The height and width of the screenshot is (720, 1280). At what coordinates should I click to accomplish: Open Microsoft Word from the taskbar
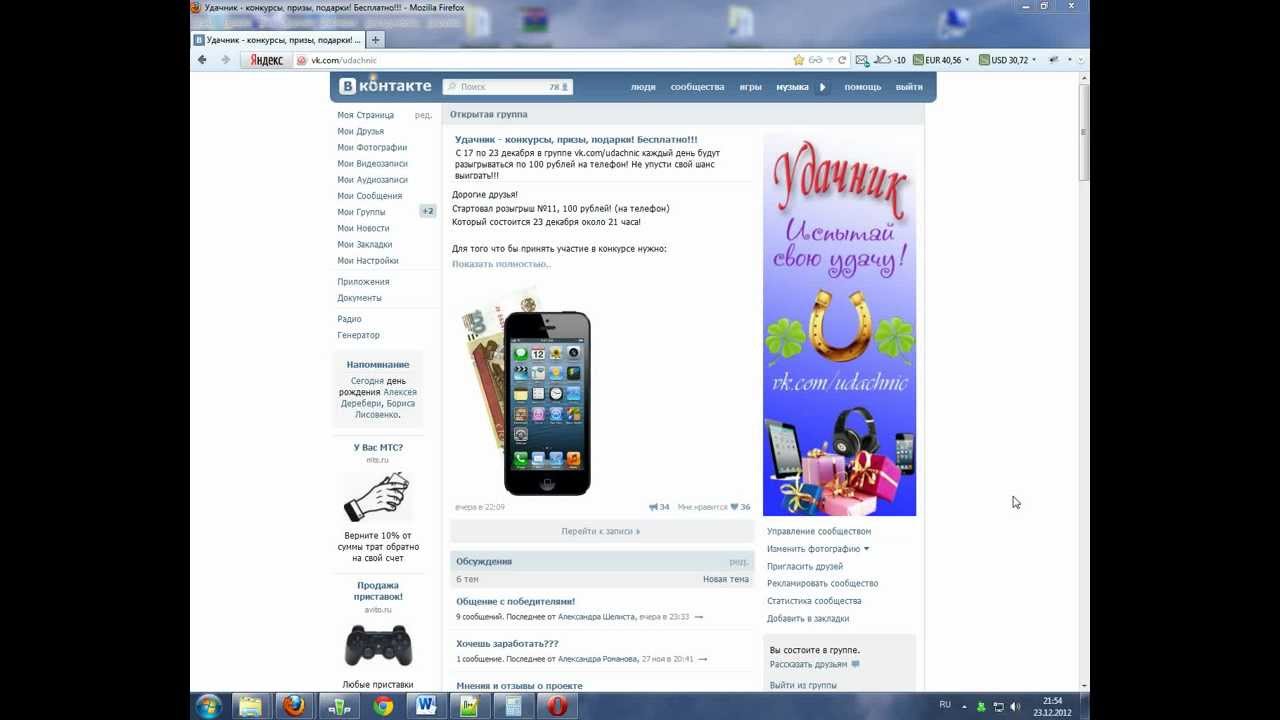[x=427, y=706]
